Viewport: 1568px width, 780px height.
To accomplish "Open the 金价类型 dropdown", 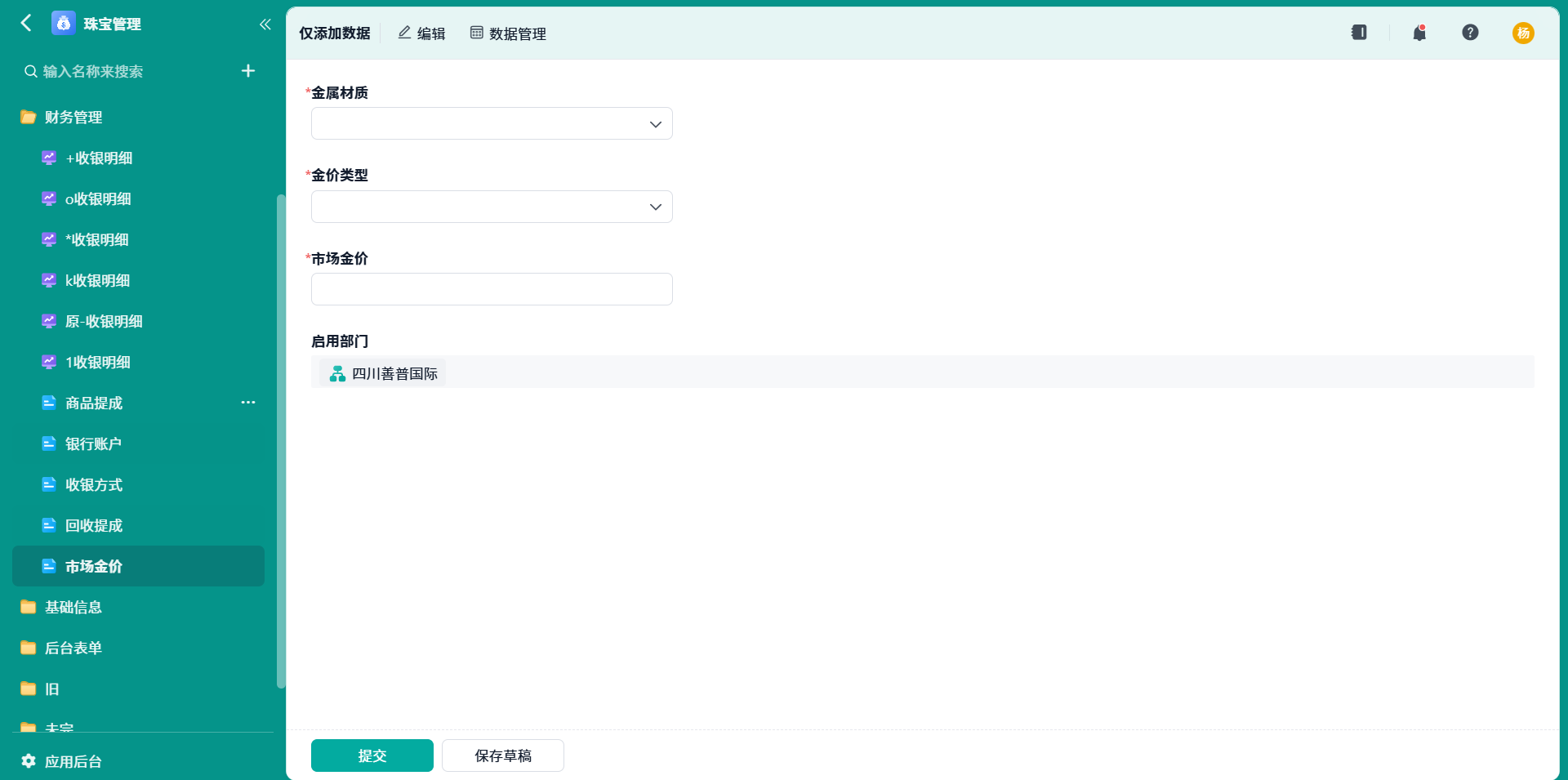I will [x=492, y=207].
